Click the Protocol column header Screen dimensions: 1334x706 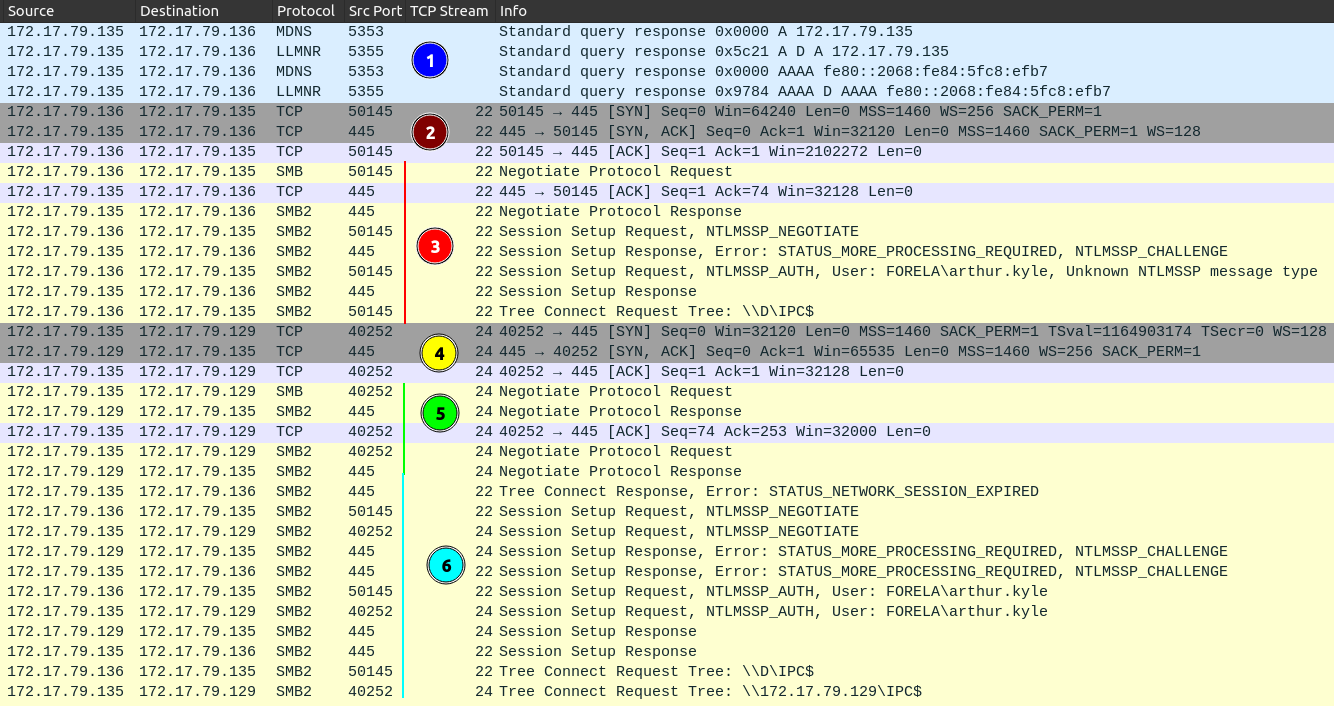305,11
